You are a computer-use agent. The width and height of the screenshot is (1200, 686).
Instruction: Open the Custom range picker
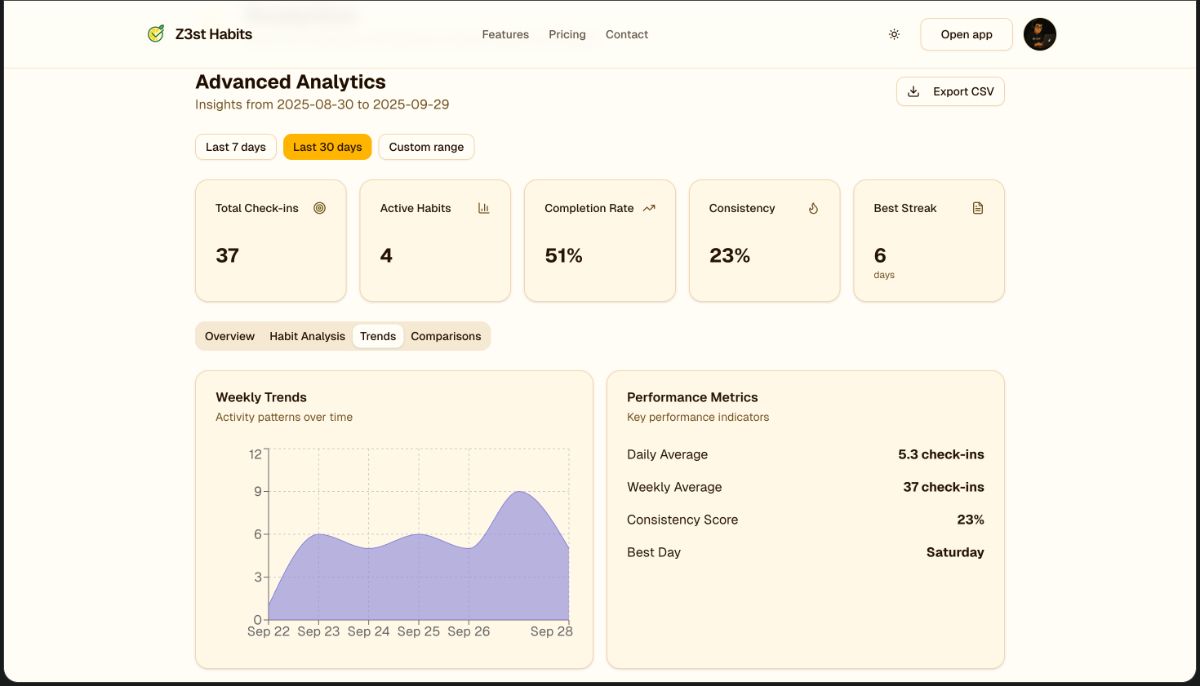coord(426,147)
